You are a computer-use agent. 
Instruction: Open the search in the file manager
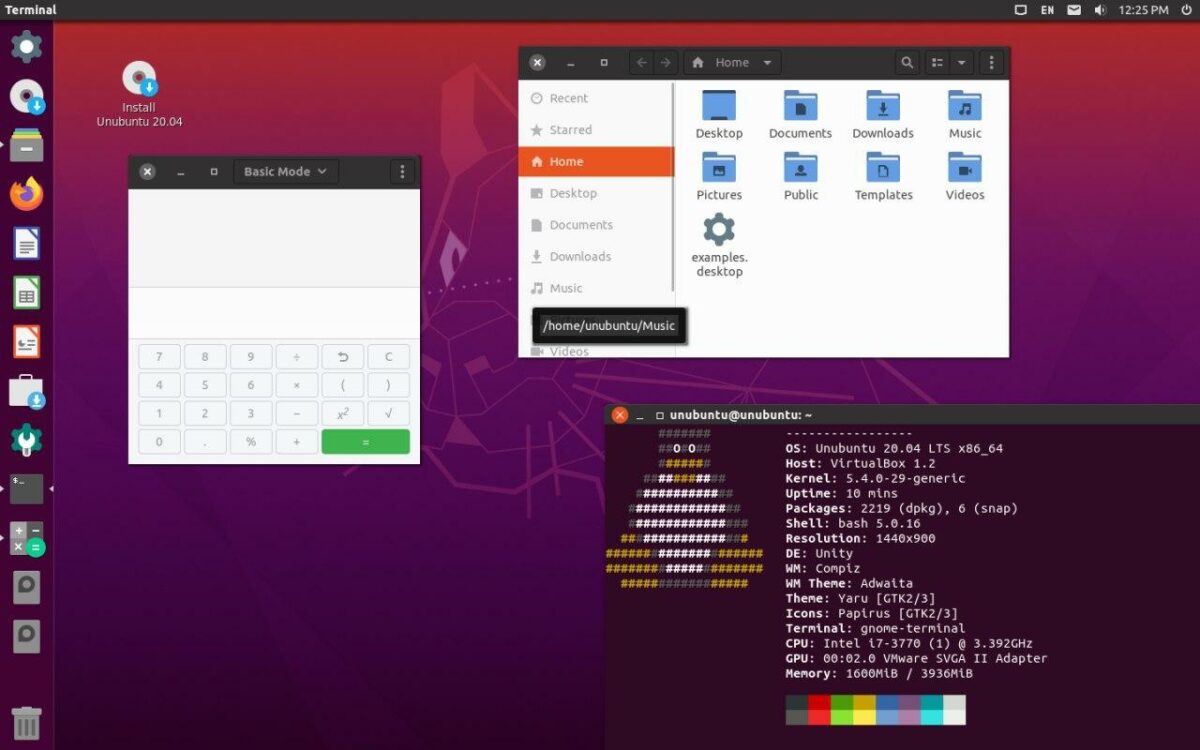pyautogui.click(x=906, y=62)
